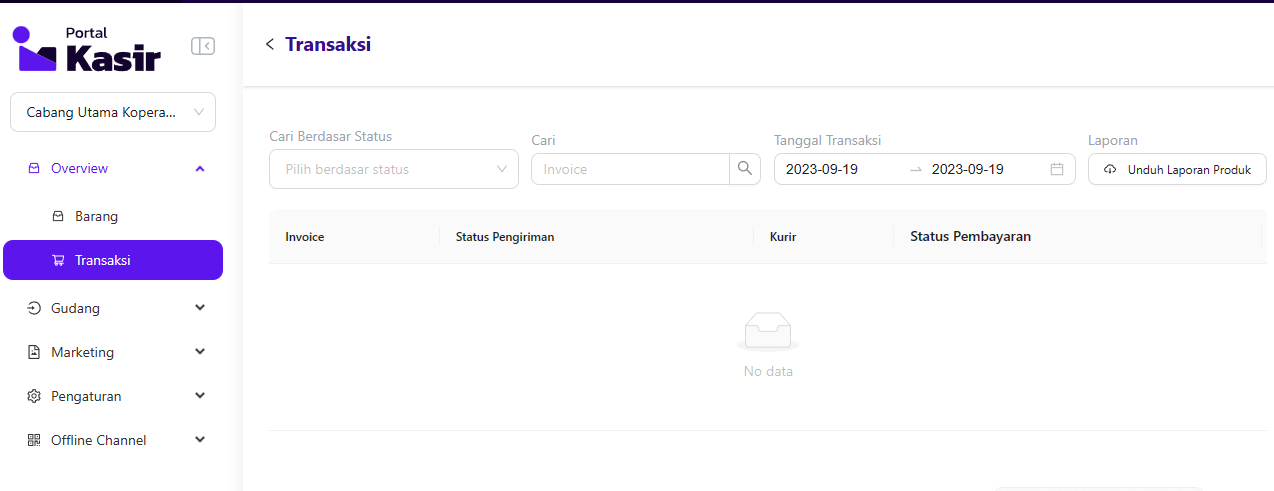Screen dimensions: 1274x491
Task: Click the Portal Kasir logo
Action: 86,49
